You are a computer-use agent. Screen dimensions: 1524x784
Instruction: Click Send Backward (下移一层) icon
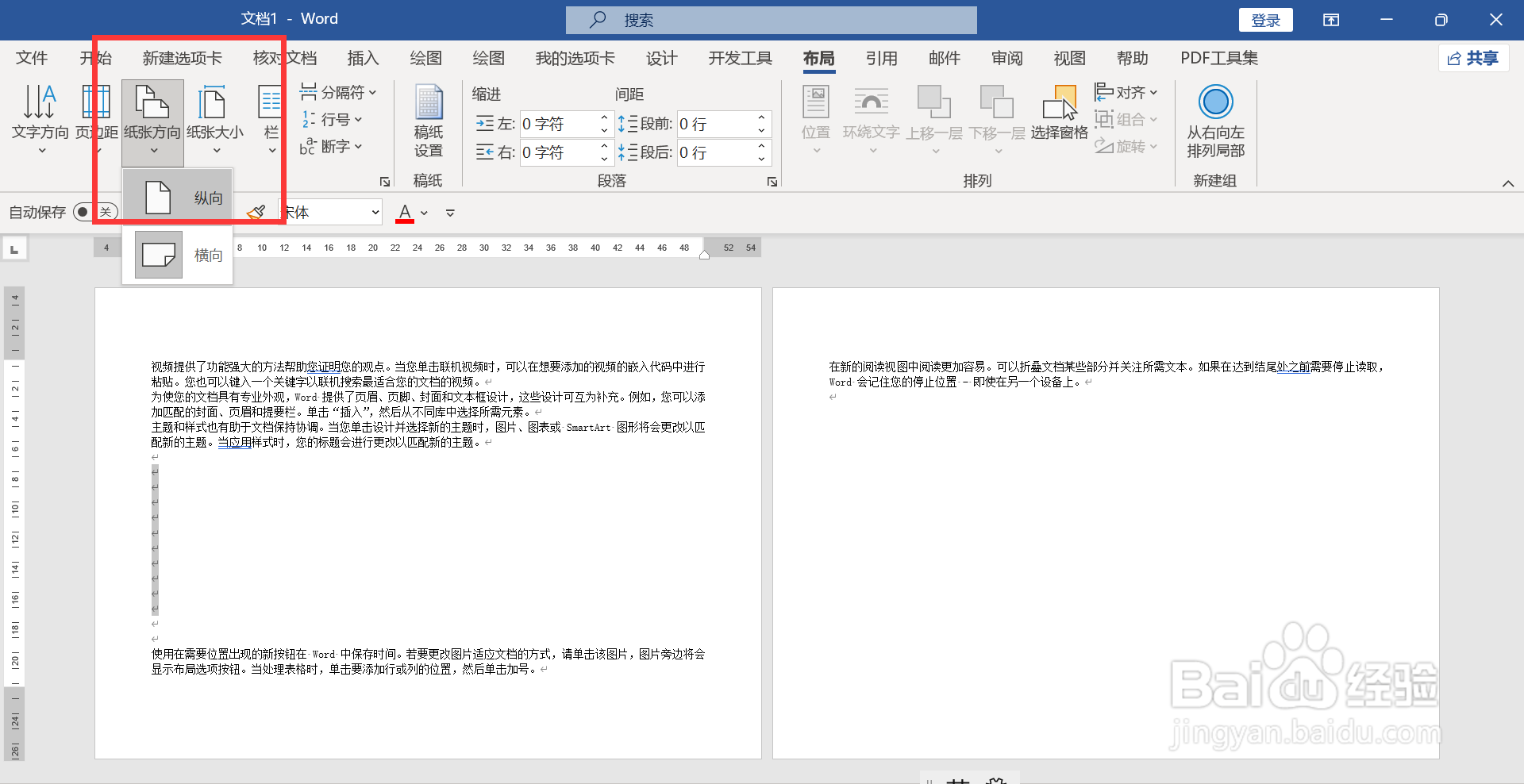(x=997, y=102)
